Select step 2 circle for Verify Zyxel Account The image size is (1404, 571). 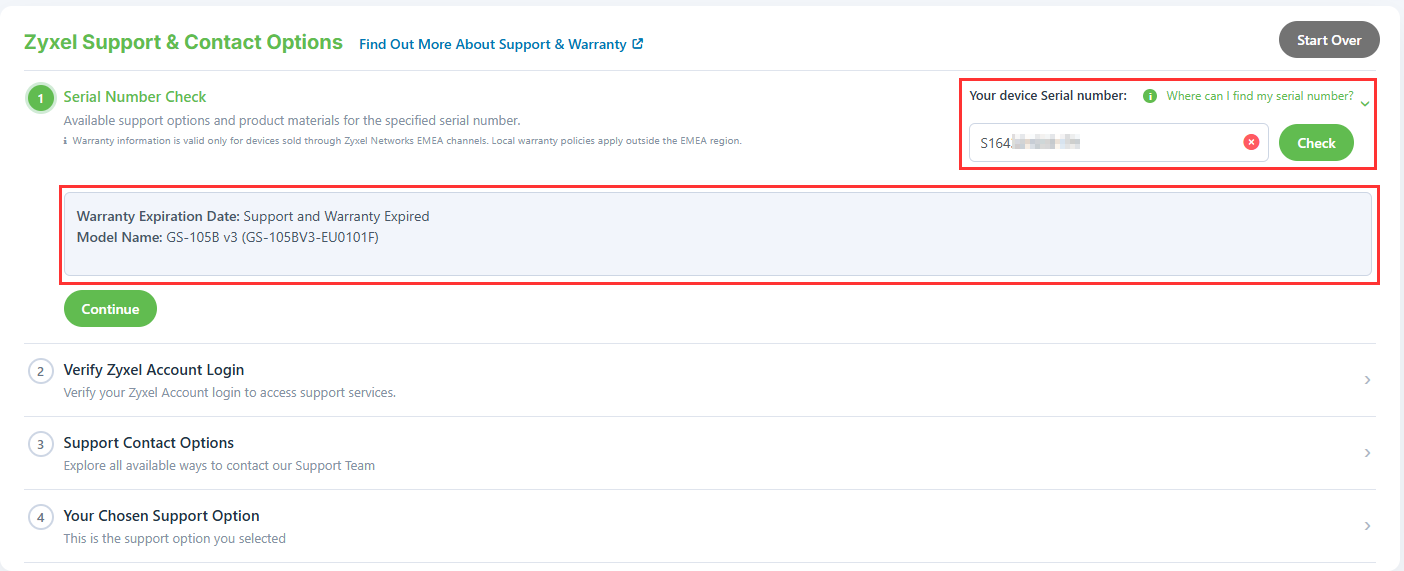click(x=41, y=371)
